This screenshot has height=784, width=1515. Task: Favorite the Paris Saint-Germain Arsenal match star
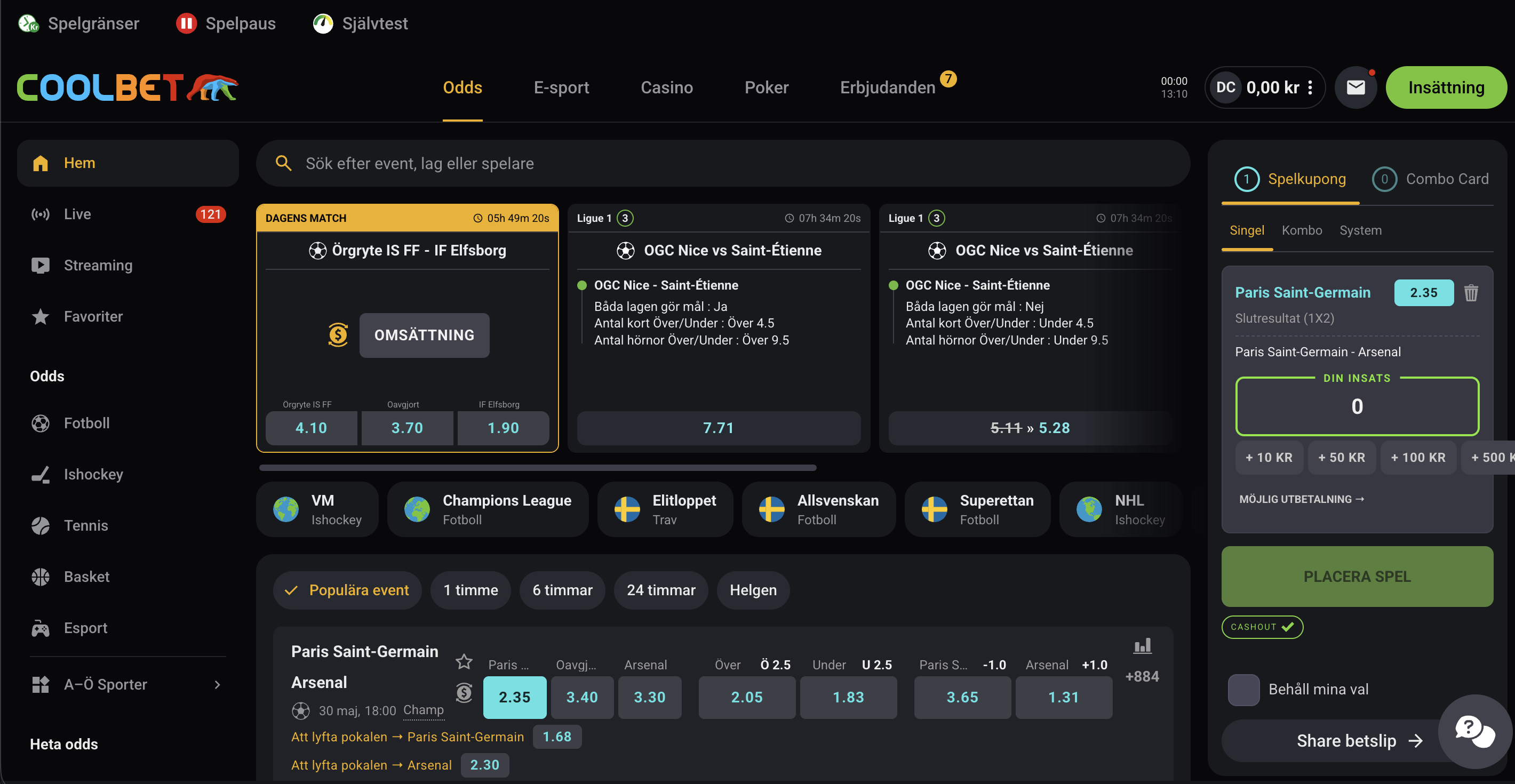pos(464,662)
